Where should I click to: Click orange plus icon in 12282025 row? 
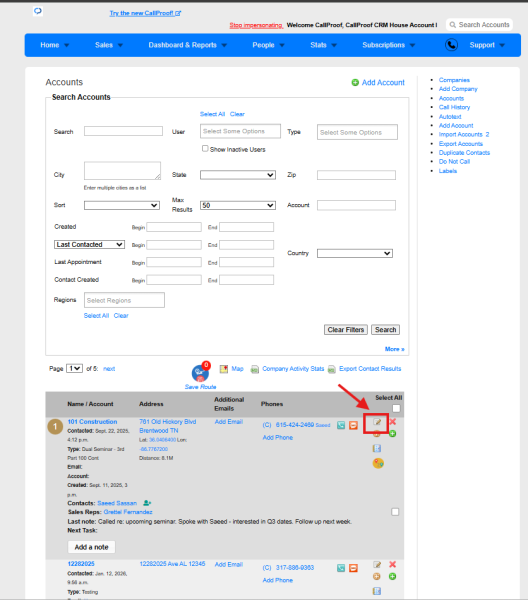[376, 576]
